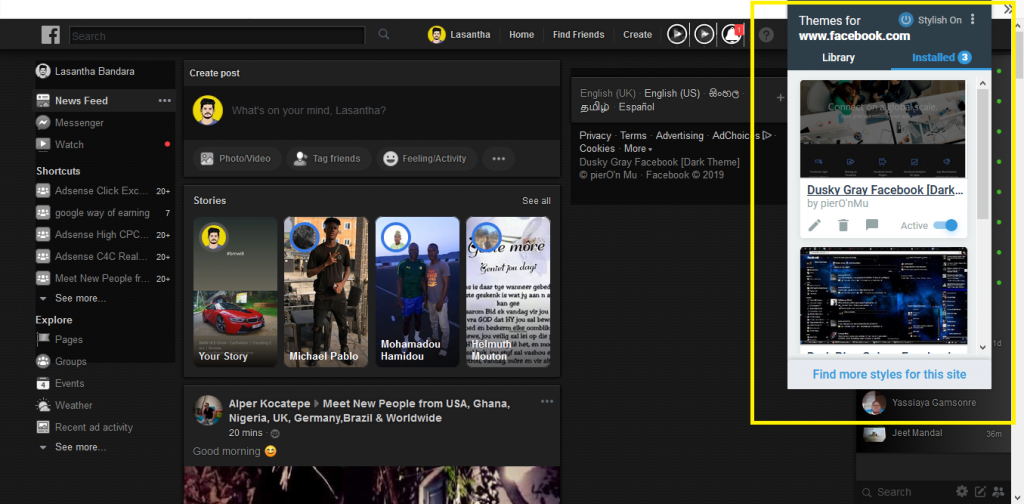The width and height of the screenshot is (1024, 504).
Task: Click the Dusky Gray theme preview thumbnail
Action: tap(882, 129)
